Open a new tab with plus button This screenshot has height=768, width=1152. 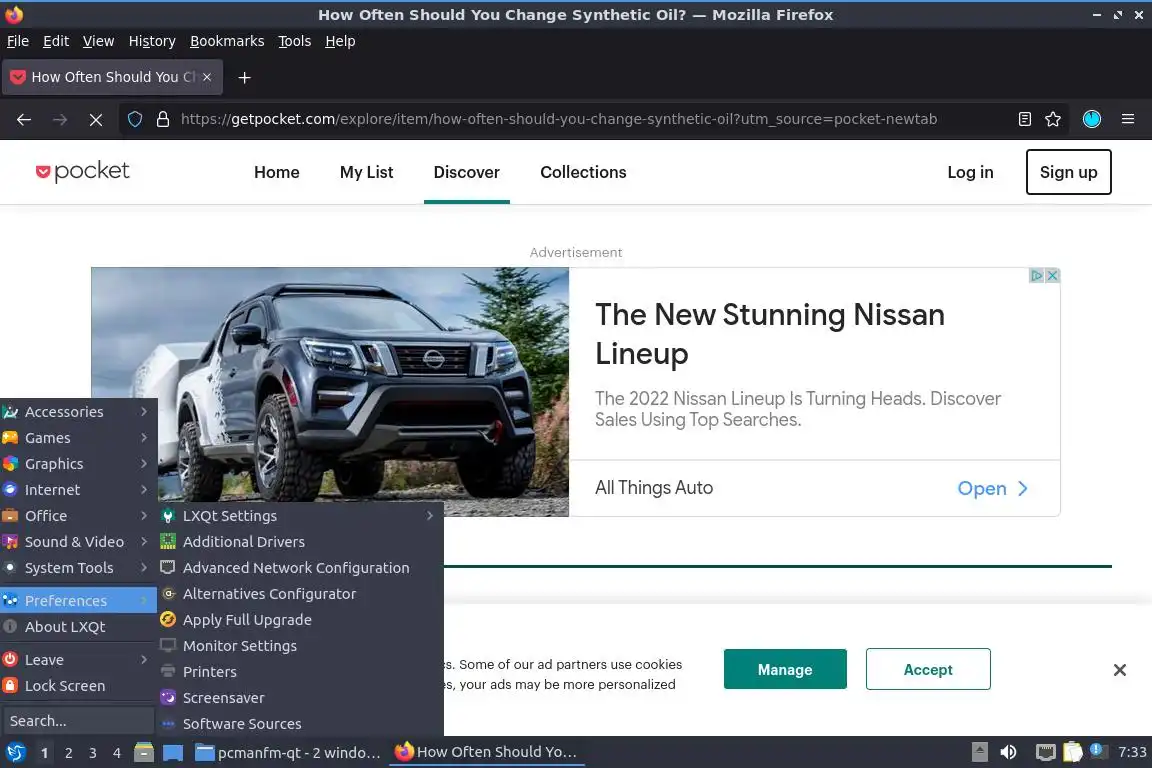point(245,77)
